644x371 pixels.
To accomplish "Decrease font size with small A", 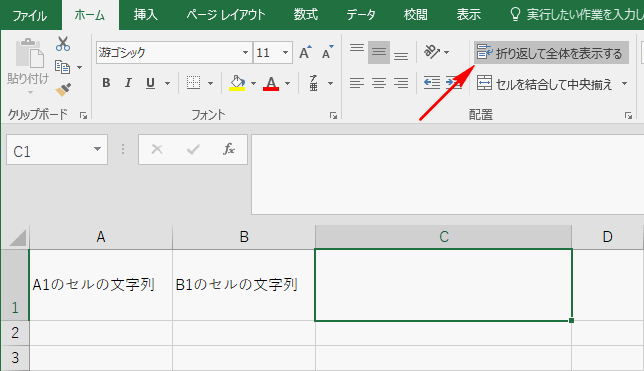I will point(327,53).
